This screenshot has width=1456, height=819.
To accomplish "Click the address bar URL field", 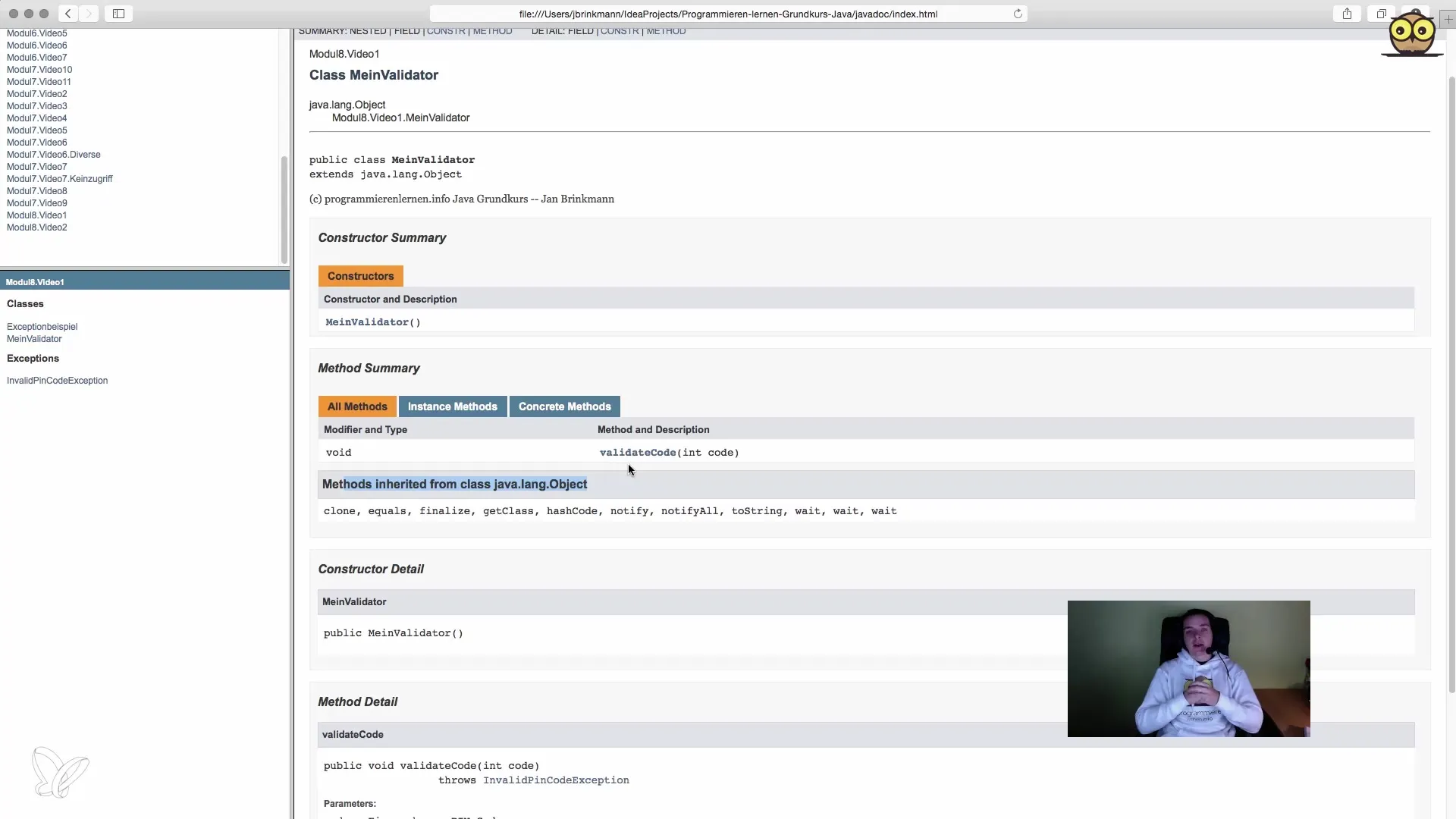I will tap(728, 14).
